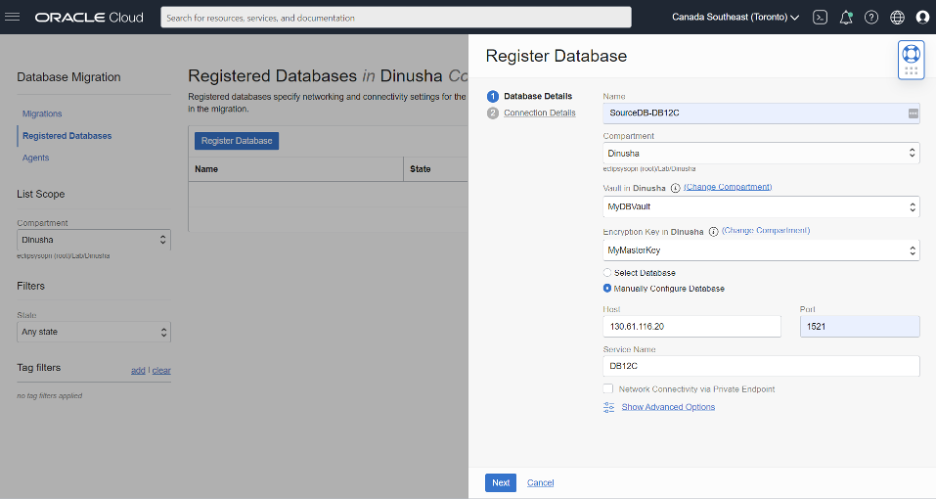Click info icon beside Encryption Key label

(713, 232)
